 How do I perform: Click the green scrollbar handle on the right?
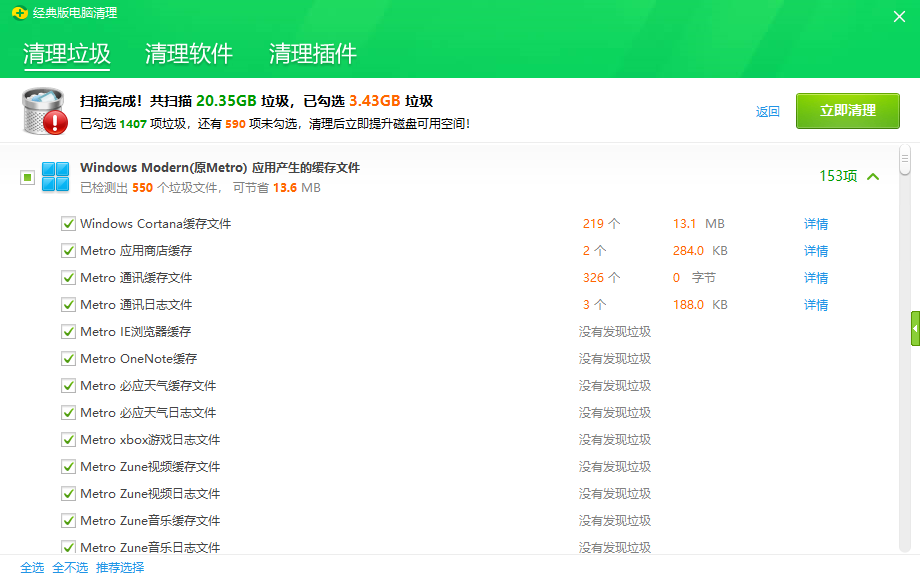coord(913,330)
